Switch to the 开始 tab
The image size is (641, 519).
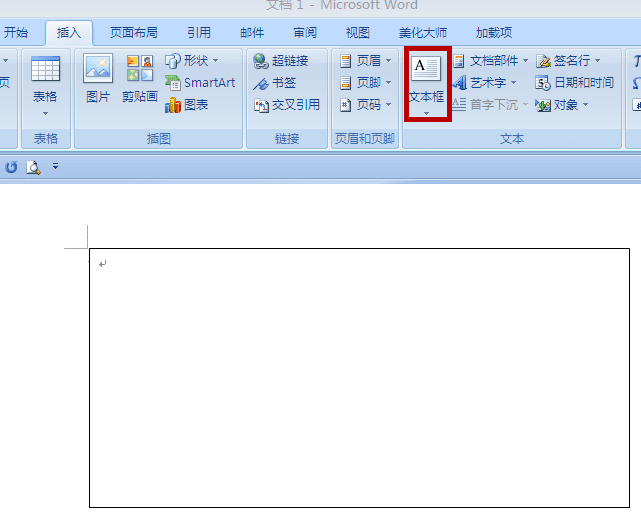point(16,32)
